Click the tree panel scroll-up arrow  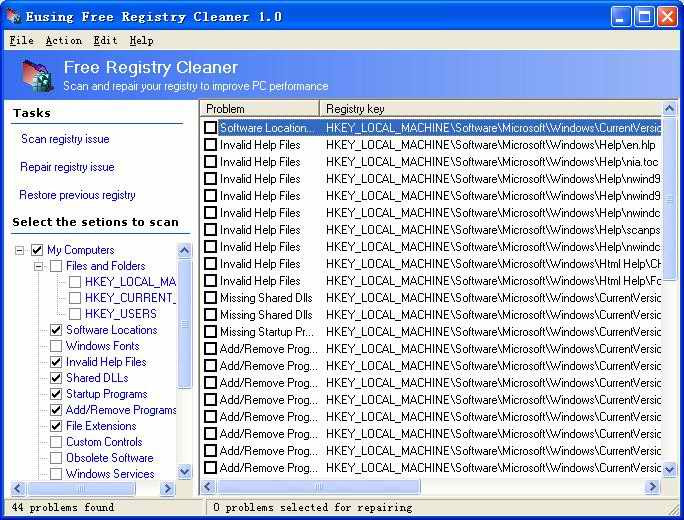tap(184, 250)
